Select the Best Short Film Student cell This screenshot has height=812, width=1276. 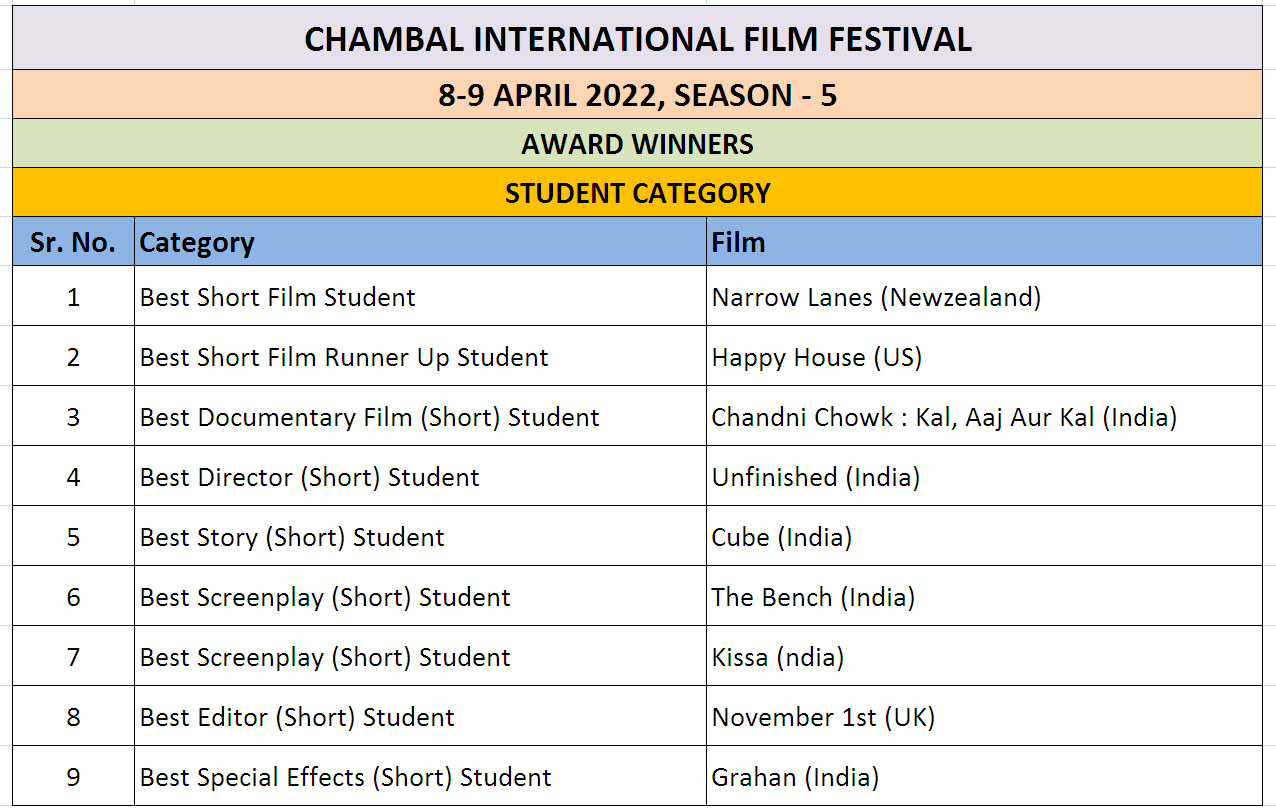420,296
